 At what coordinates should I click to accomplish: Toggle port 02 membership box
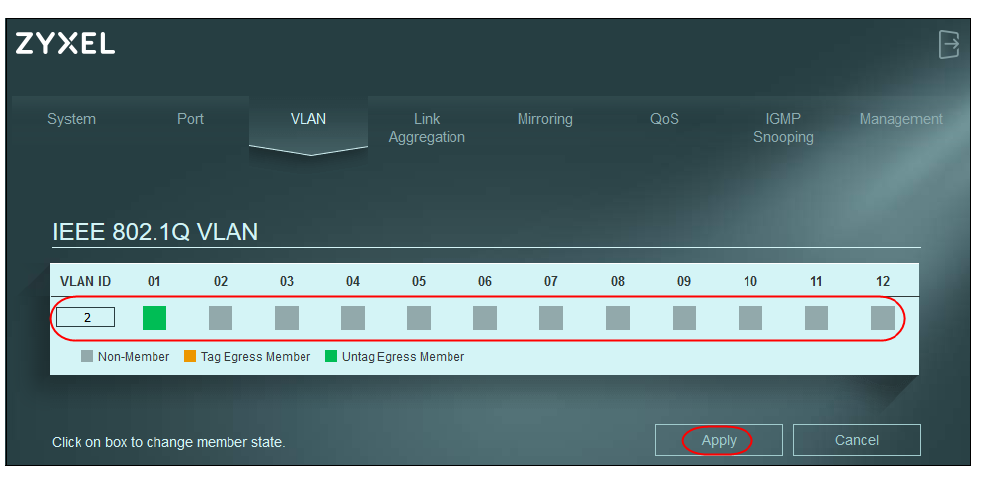(220, 318)
